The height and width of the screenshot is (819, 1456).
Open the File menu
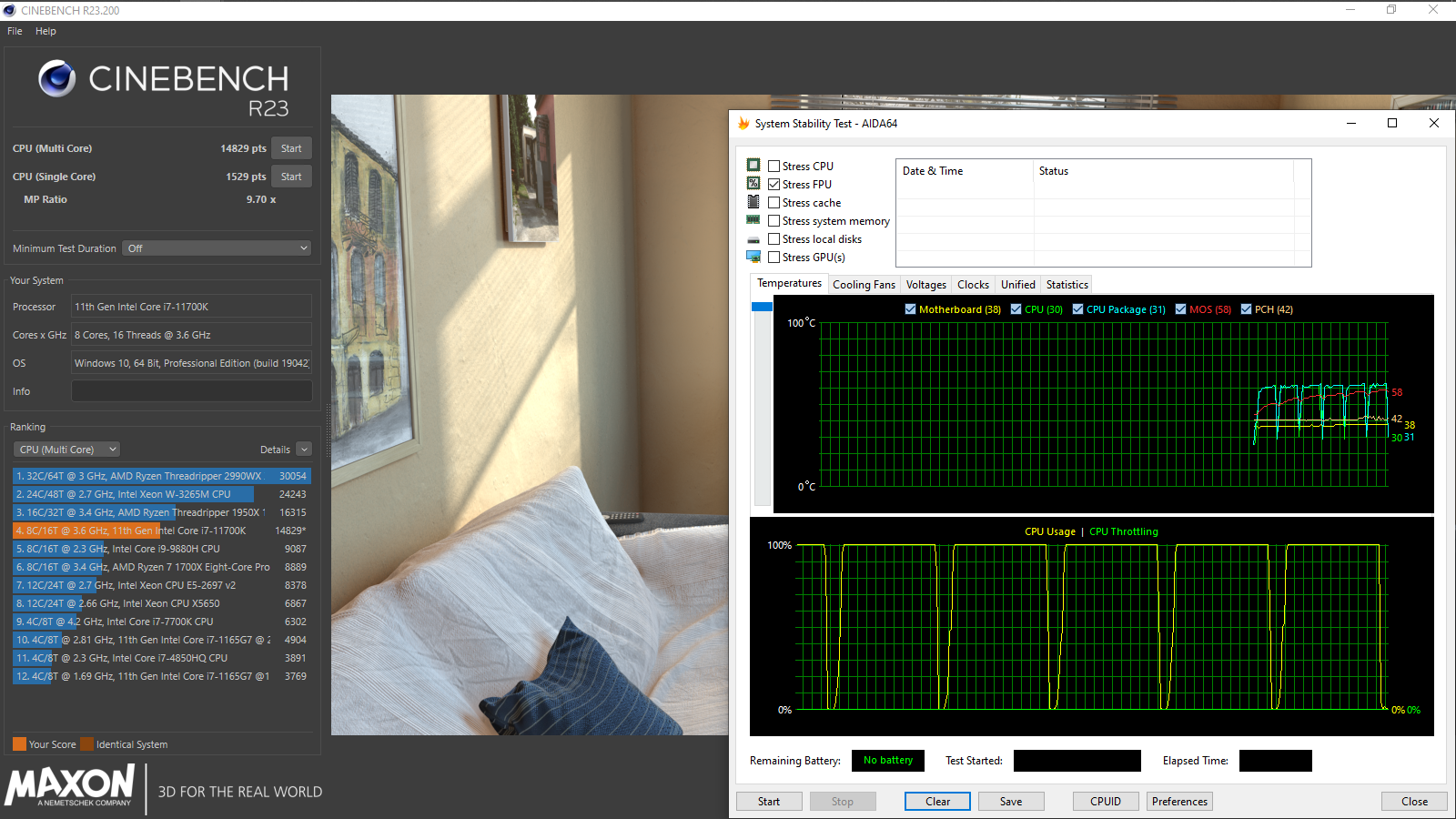15,31
